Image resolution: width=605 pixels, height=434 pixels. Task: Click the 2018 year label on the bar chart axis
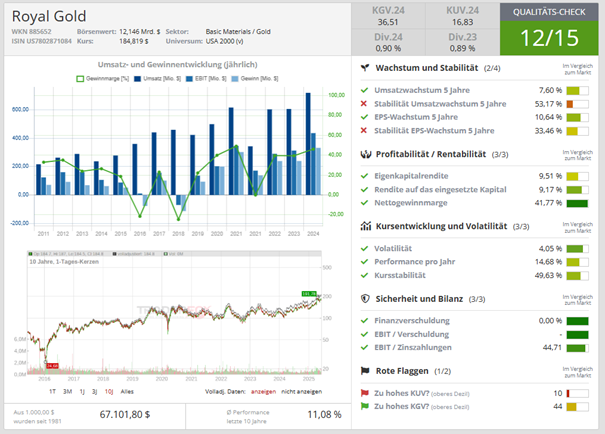(x=178, y=234)
